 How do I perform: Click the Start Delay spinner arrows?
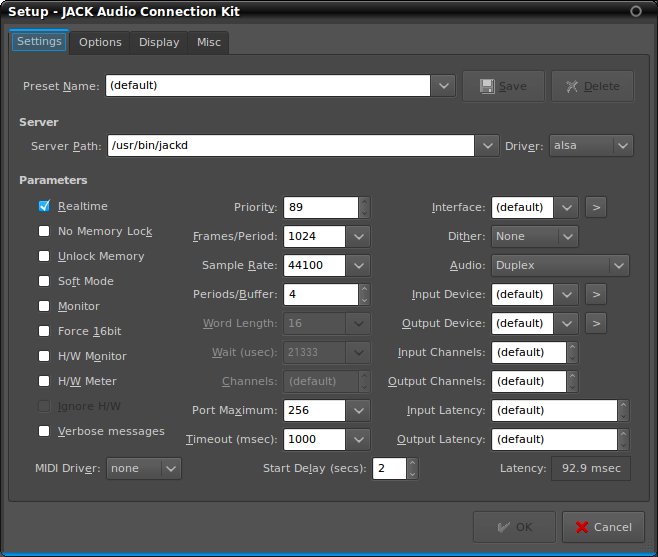(x=412, y=468)
